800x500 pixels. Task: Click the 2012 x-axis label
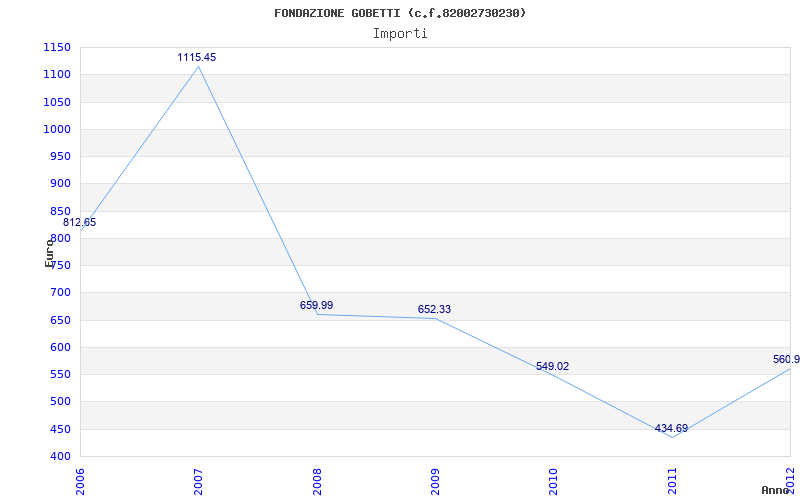791,480
